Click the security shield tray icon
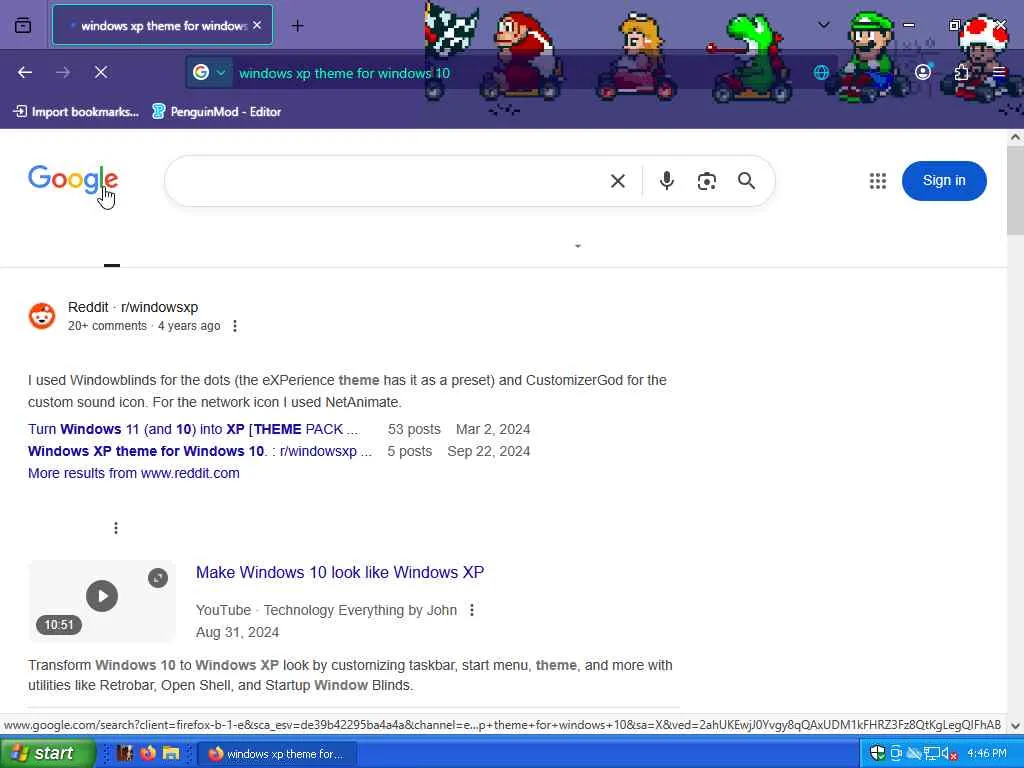The height and width of the screenshot is (768, 1024). tap(877, 753)
